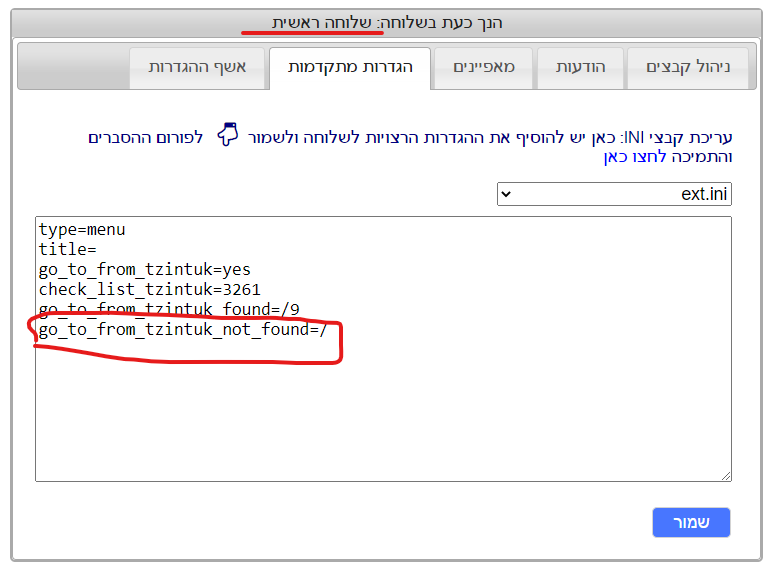Open the ניהול קבצים tab
Viewport: 766px width, 568px height.
[x=687, y=68]
